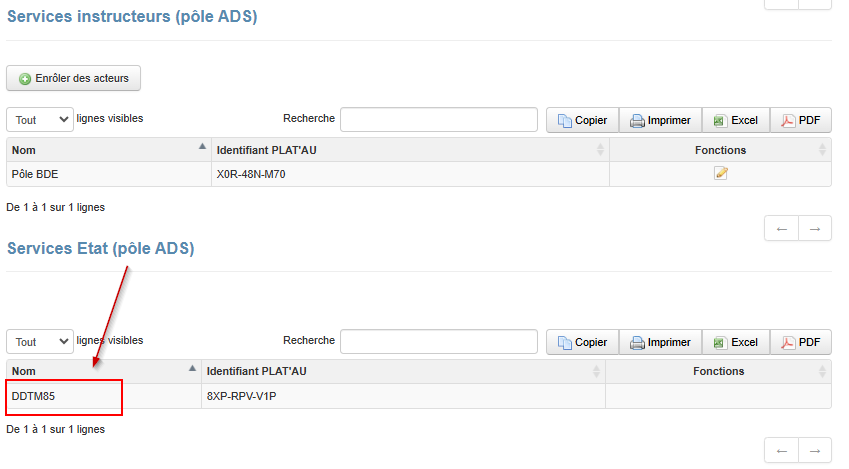
Task: Open visible lines dropdown in Services Etat
Action: point(40,342)
